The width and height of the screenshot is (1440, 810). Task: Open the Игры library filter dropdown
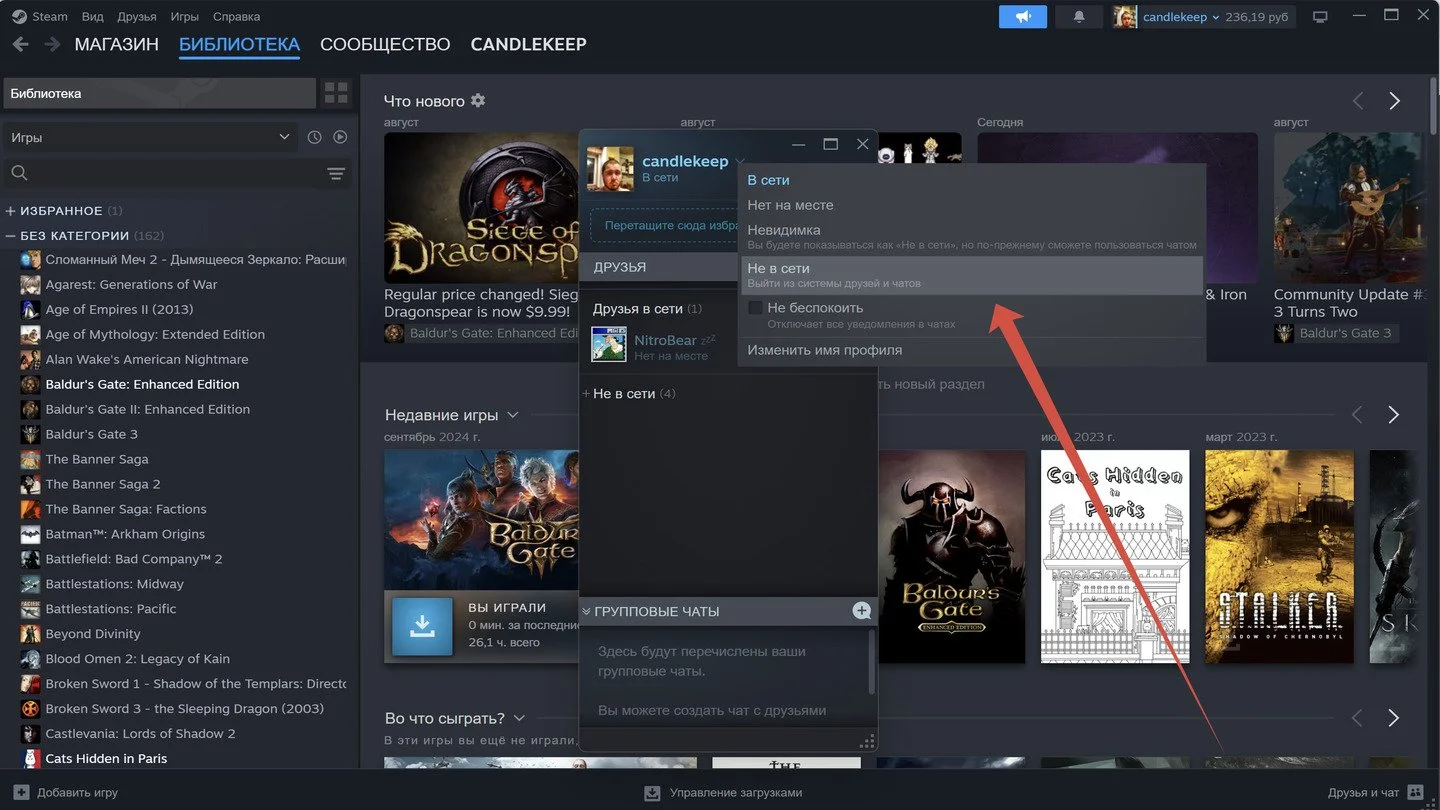150,137
